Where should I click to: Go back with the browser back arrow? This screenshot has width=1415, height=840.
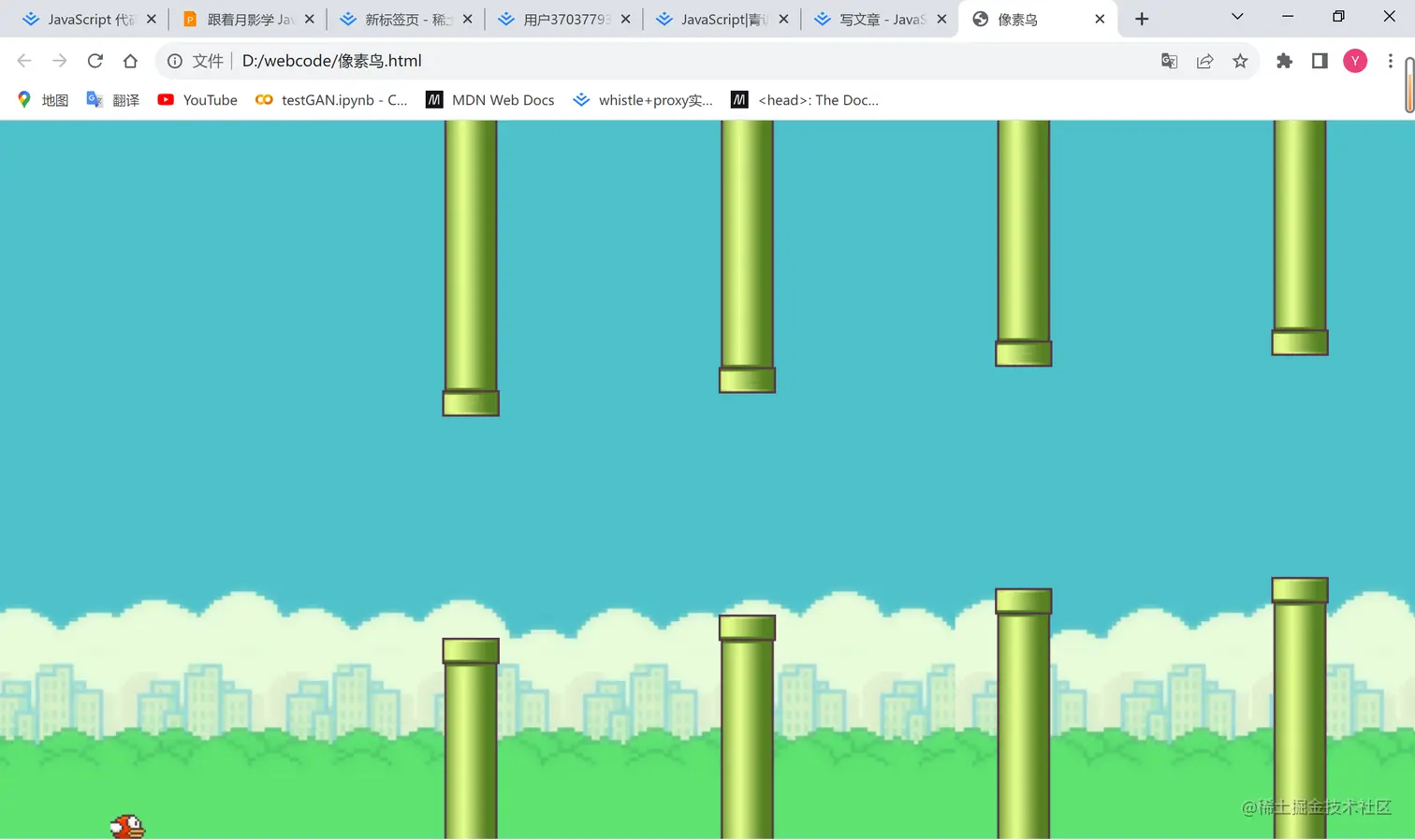[24, 61]
